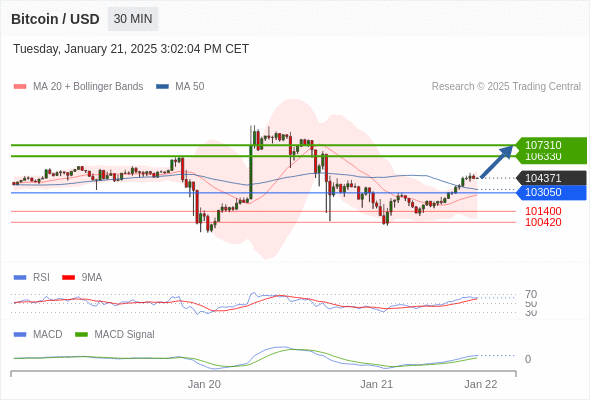Click the MA 50 blue legend swatch
The height and width of the screenshot is (400, 590).
click(162, 87)
